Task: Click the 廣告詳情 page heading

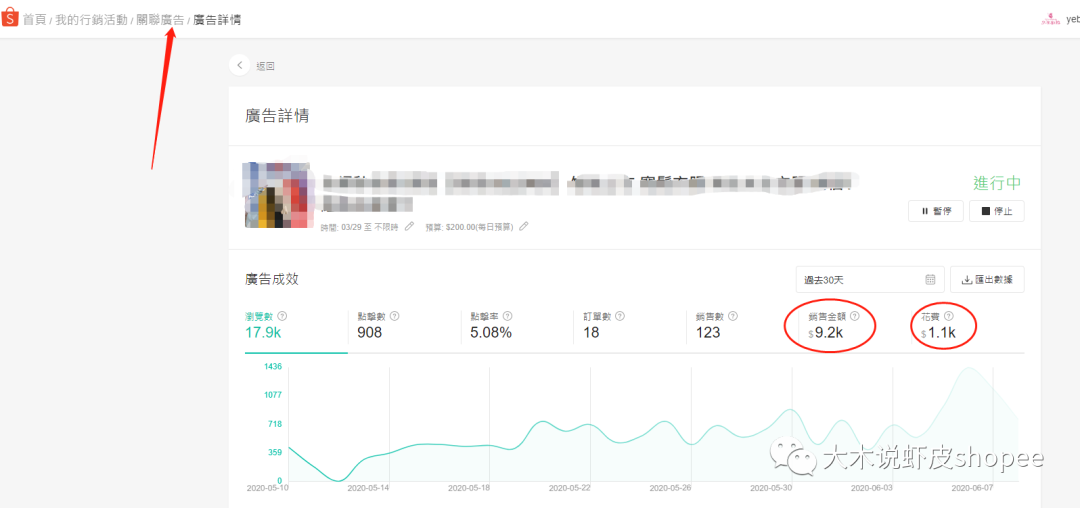Action: pyautogui.click(x=277, y=116)
